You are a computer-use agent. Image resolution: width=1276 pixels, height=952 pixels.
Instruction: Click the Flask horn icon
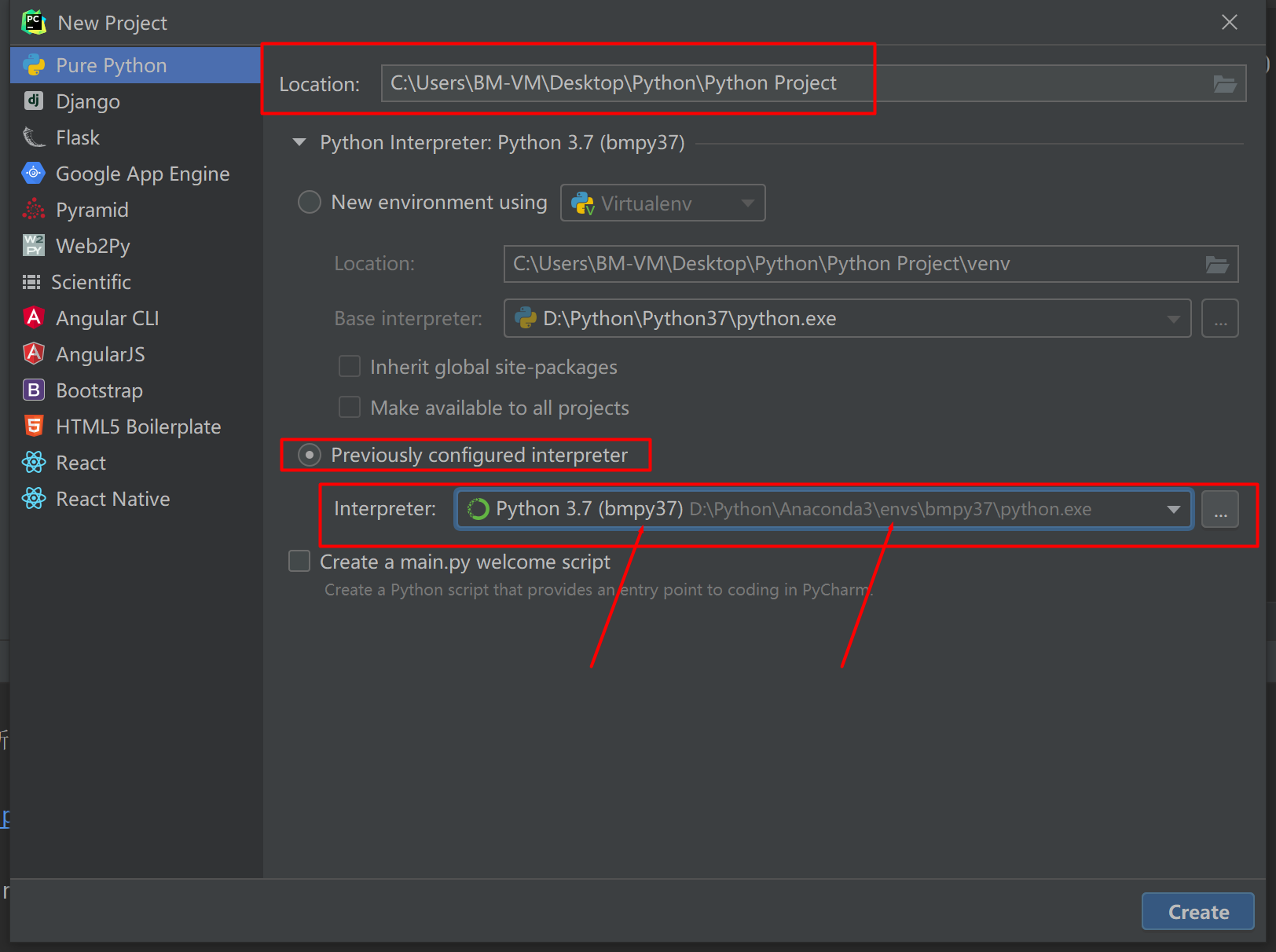point(34,137)
